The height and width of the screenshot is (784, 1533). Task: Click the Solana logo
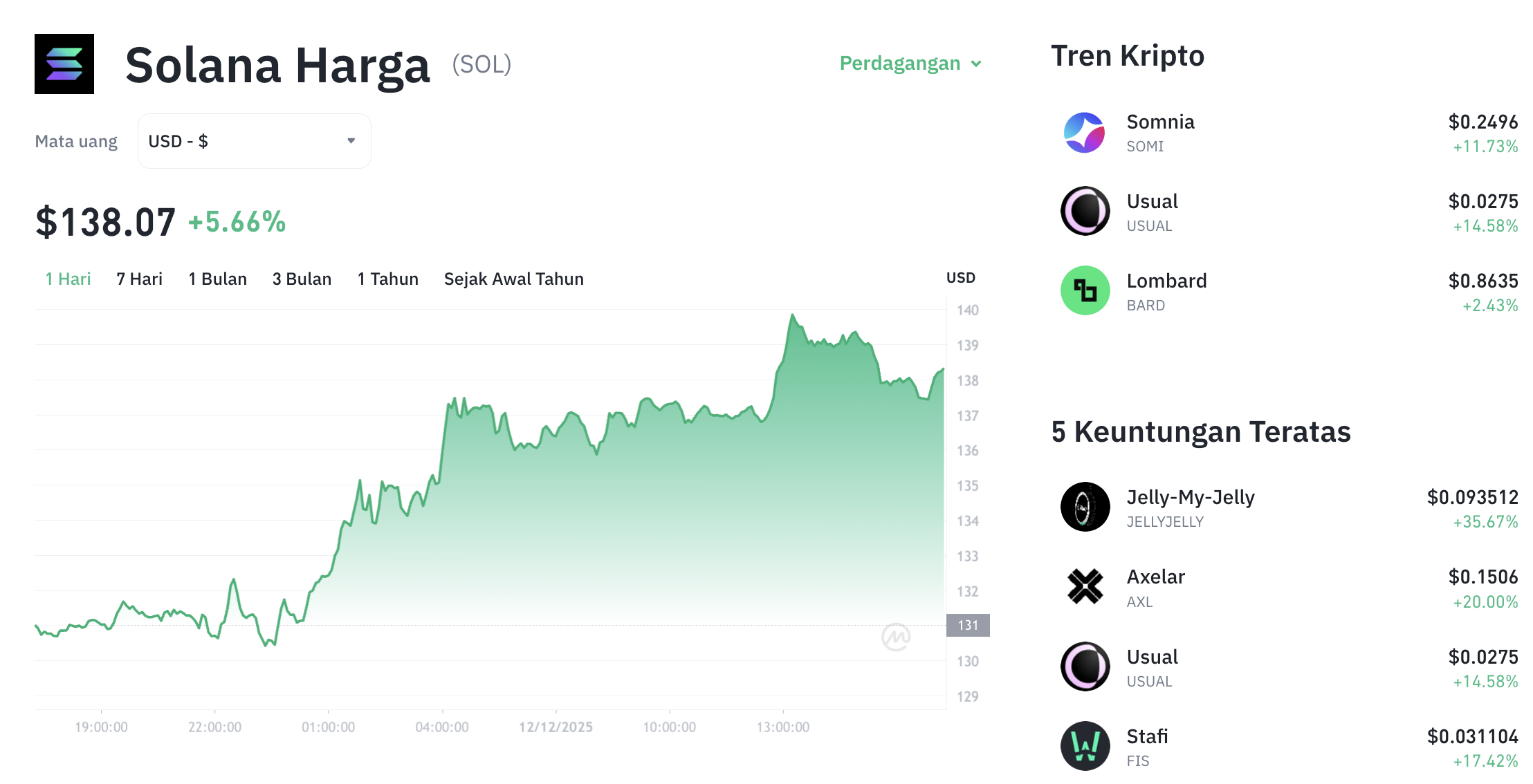64,64
